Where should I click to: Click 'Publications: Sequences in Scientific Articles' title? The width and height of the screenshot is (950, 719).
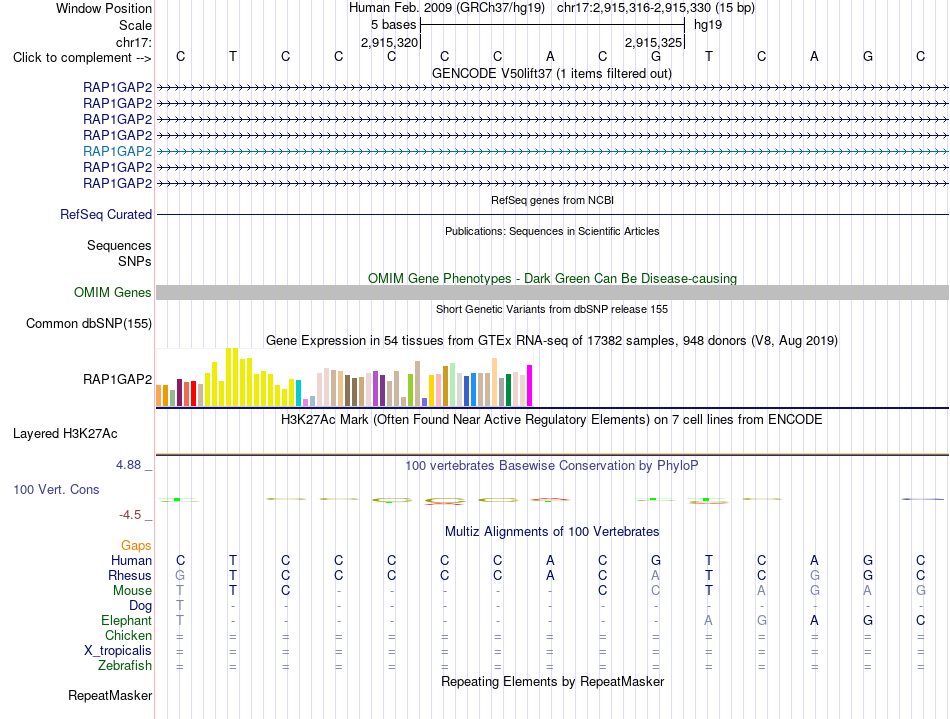[x=552, y=231]
